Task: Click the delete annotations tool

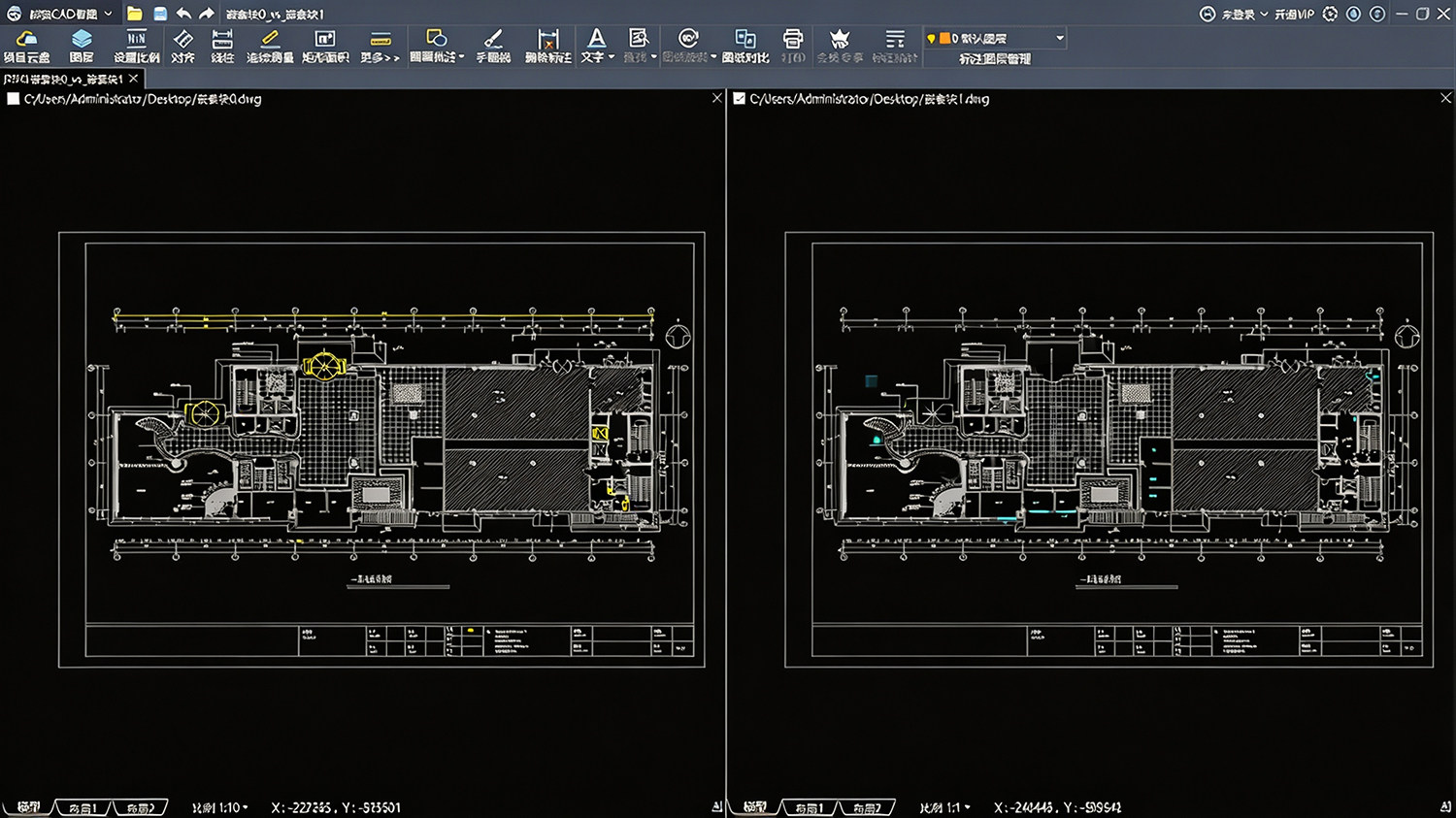Action: 547,46
